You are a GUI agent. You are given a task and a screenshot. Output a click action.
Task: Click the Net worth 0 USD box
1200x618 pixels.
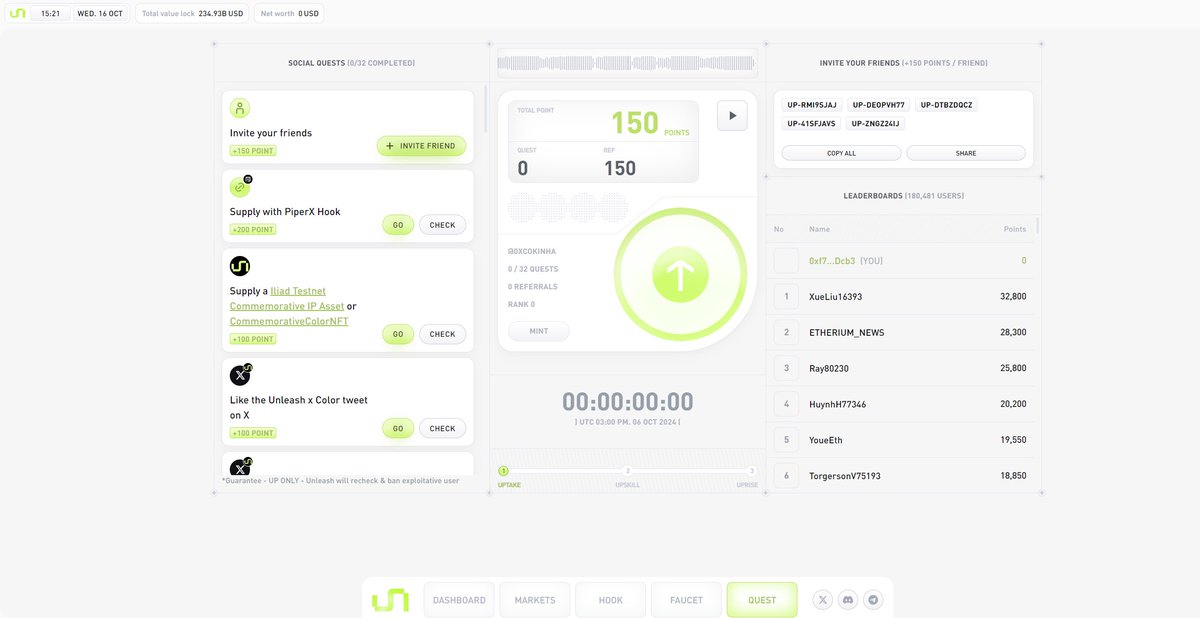click(289, 14)
